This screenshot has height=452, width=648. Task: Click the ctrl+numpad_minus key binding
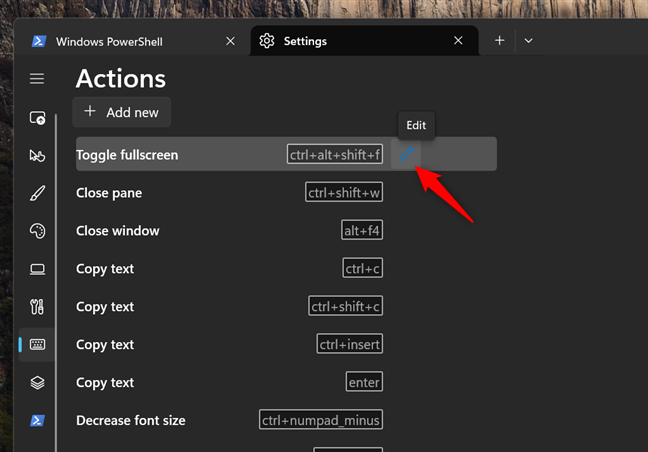coord(321,420)
